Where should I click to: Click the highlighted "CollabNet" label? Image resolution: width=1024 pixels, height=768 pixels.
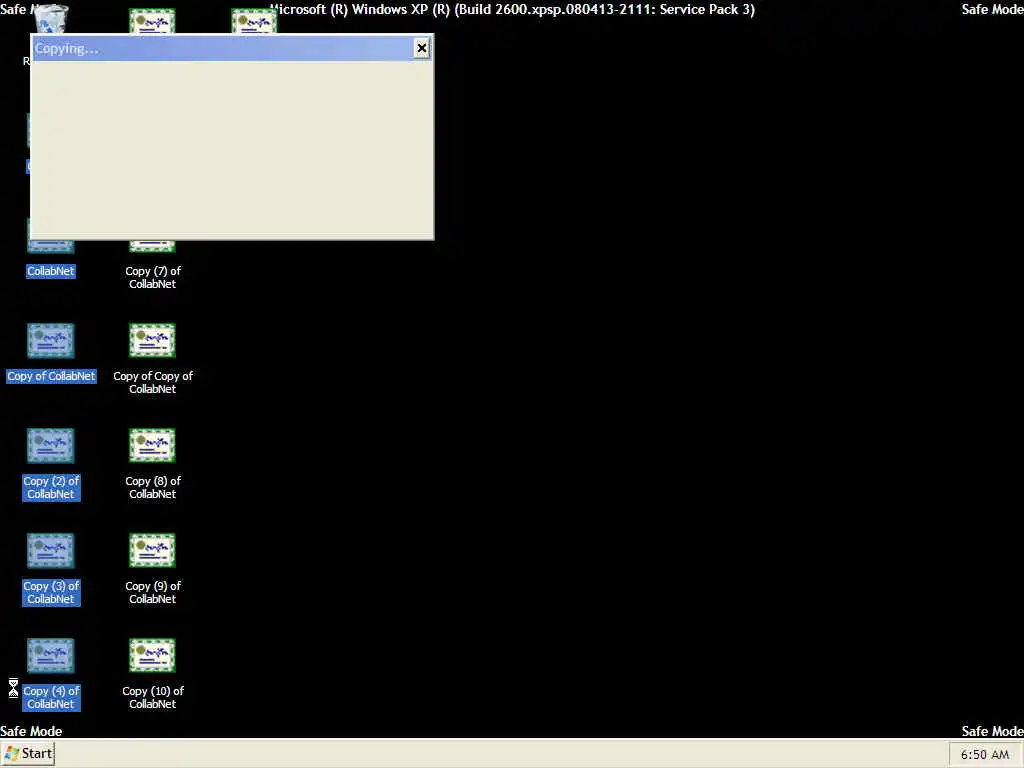click(51, 271)
